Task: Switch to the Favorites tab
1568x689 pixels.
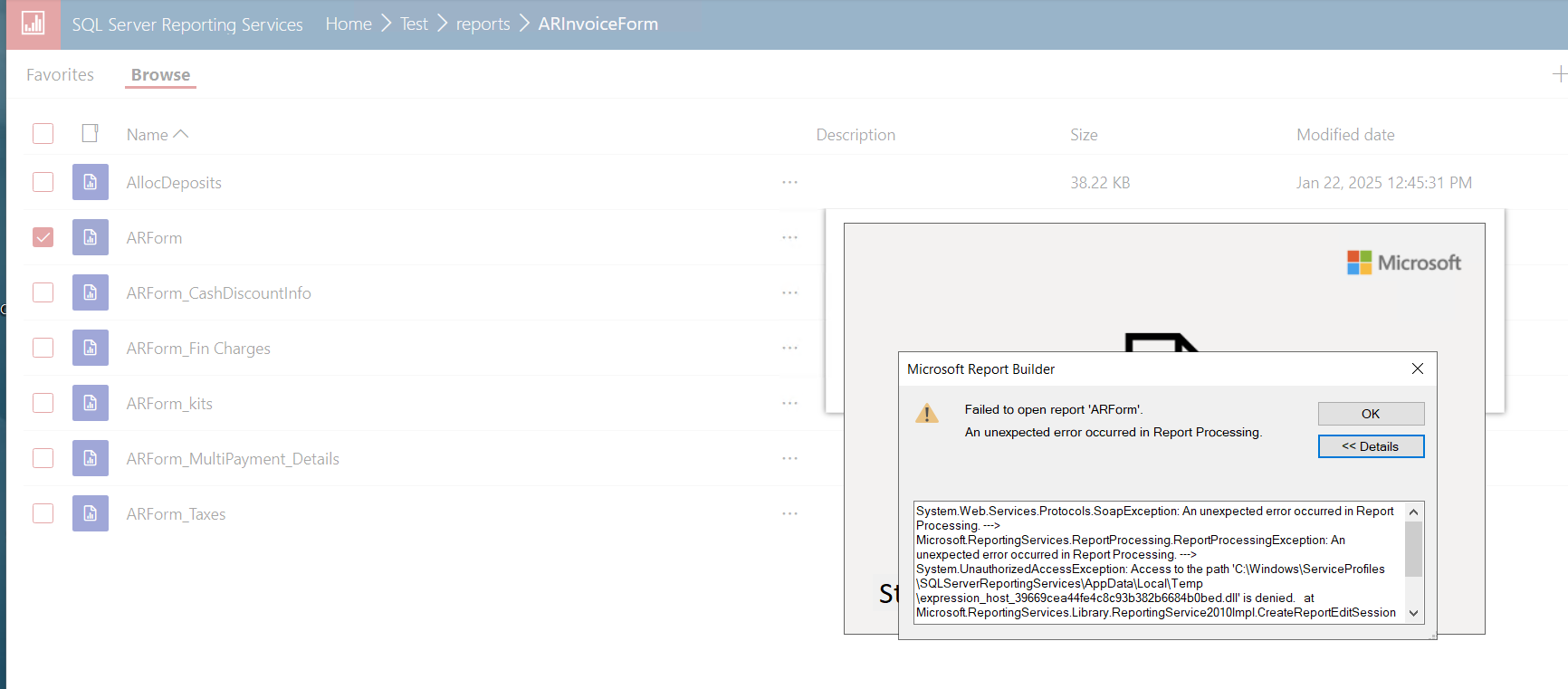Action: point(60,74)
